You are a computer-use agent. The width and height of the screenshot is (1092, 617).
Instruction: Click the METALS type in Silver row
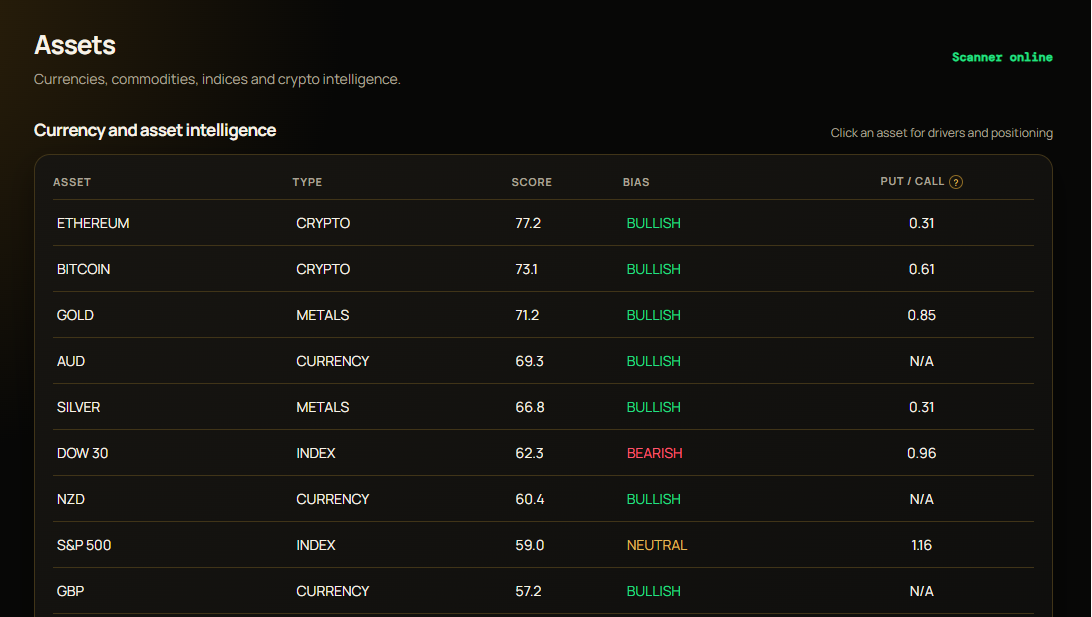pyautogui.click(x=322, y=407)
